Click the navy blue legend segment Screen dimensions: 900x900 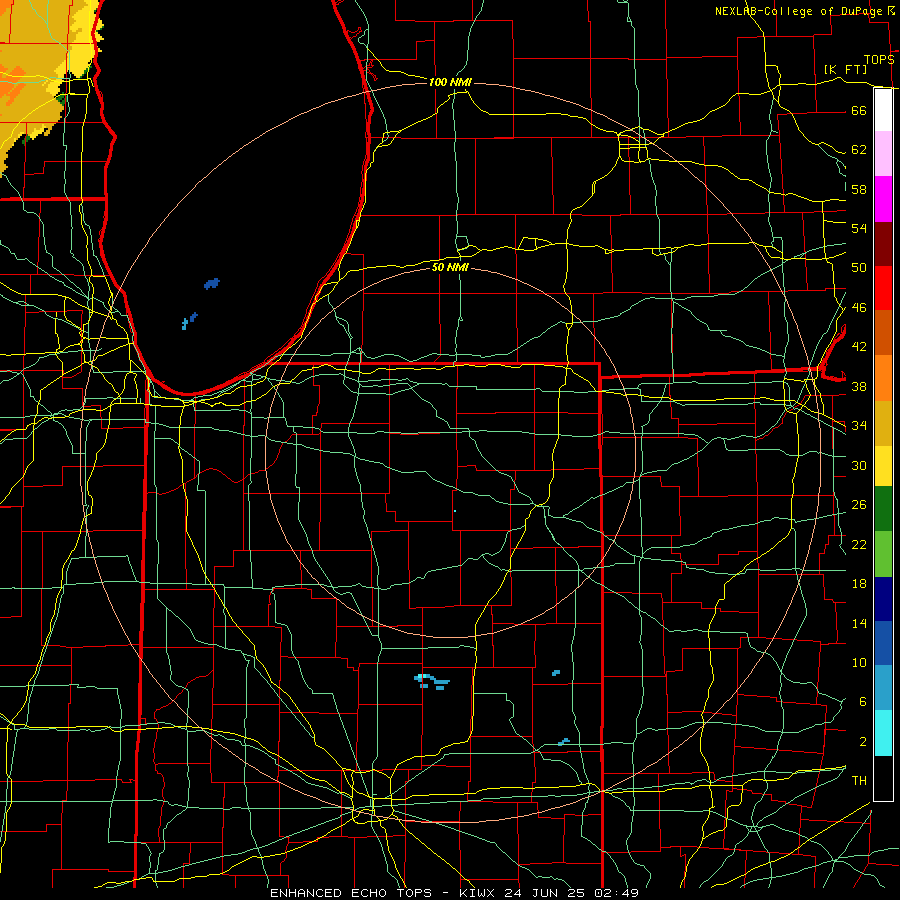point(883,599)
